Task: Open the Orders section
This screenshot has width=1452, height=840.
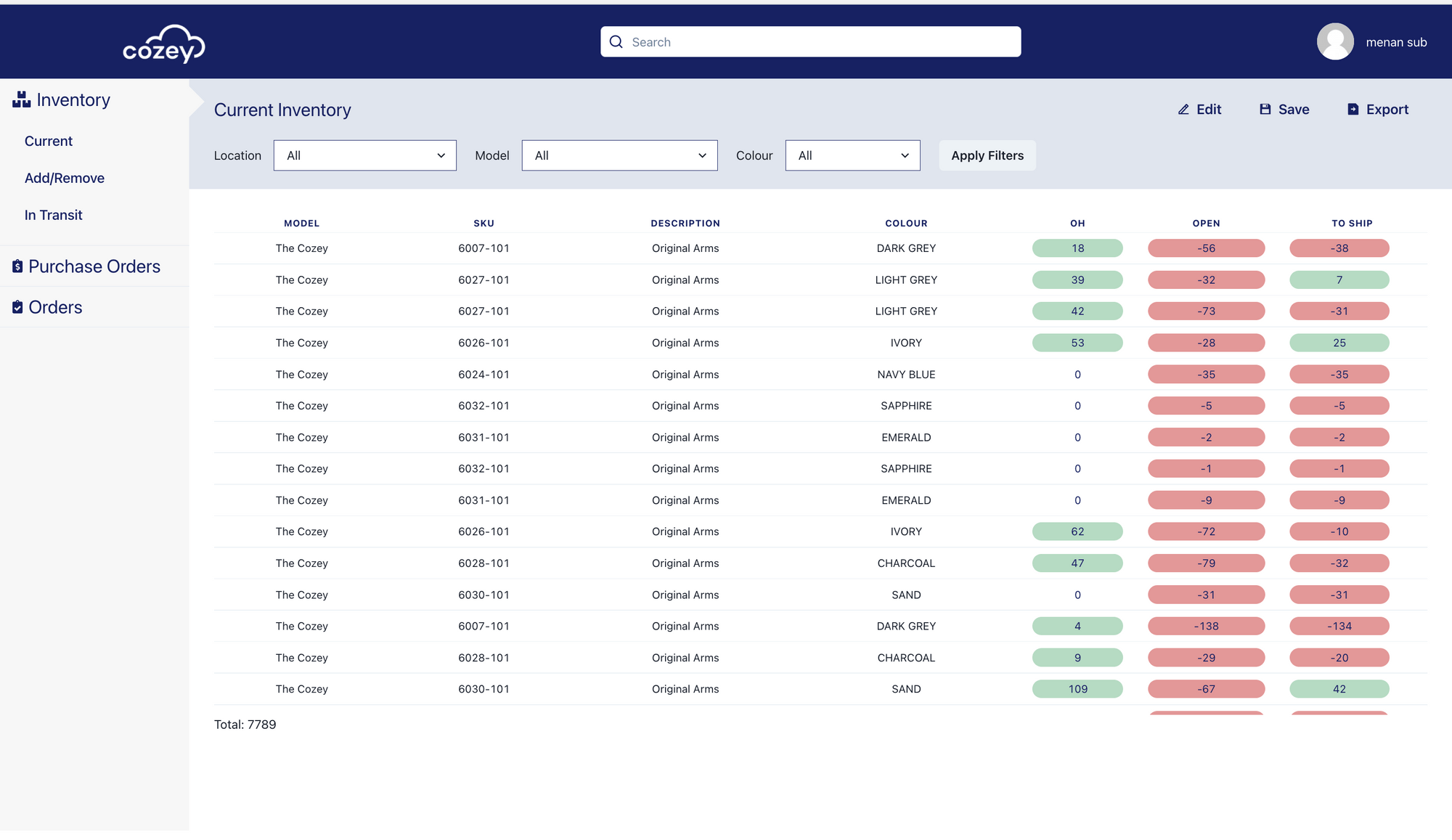Action: click(55, 307)
